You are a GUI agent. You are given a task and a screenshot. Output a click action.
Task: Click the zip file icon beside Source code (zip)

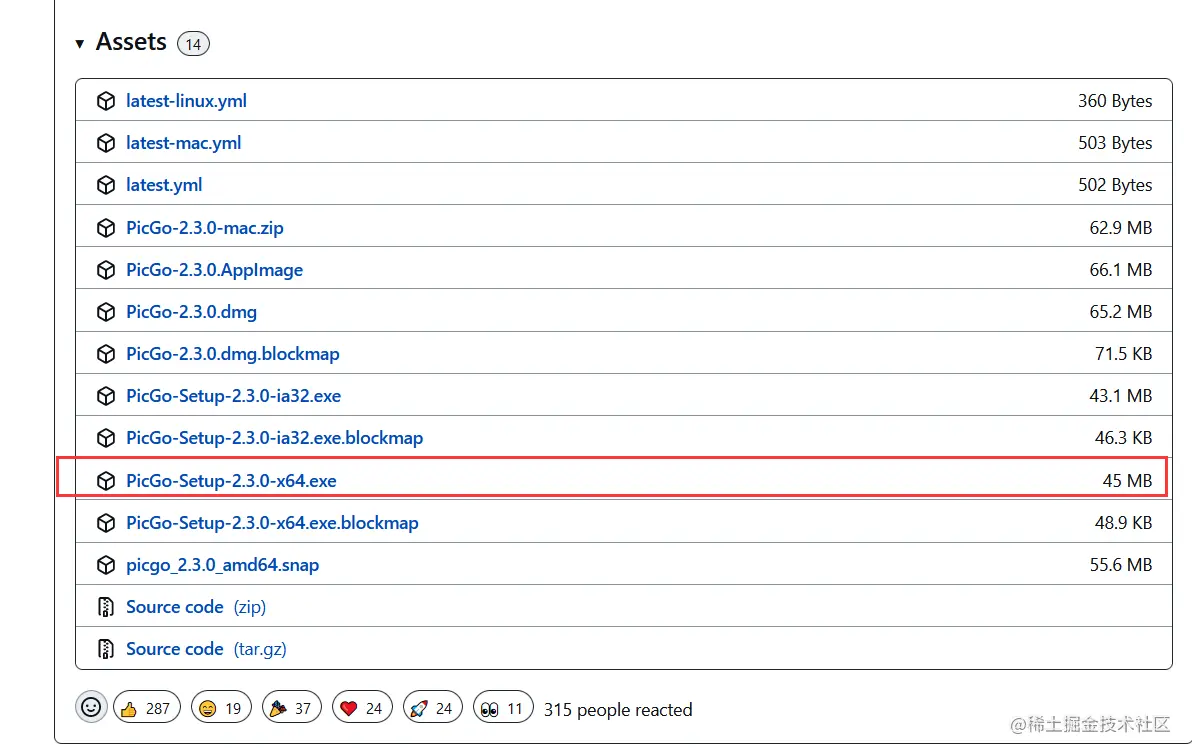pyautogui.click(x=106, y=607)
